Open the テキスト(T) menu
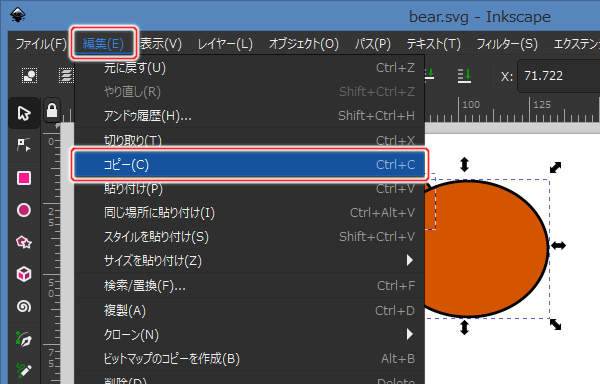This screenshot has height=384, width=600. tap(434, 44)
